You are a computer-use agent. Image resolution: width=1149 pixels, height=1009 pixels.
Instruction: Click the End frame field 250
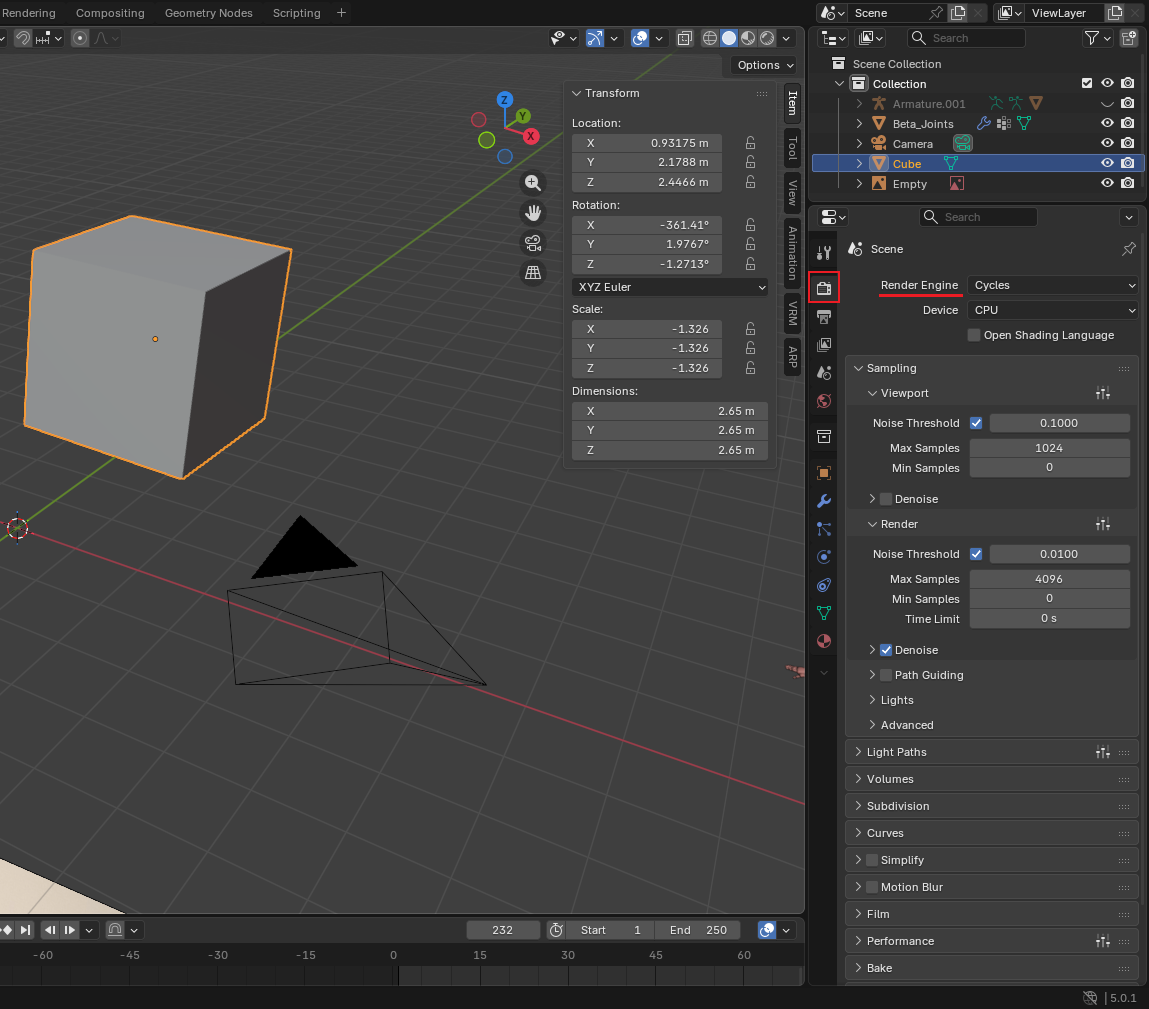(x=698, y=930)
